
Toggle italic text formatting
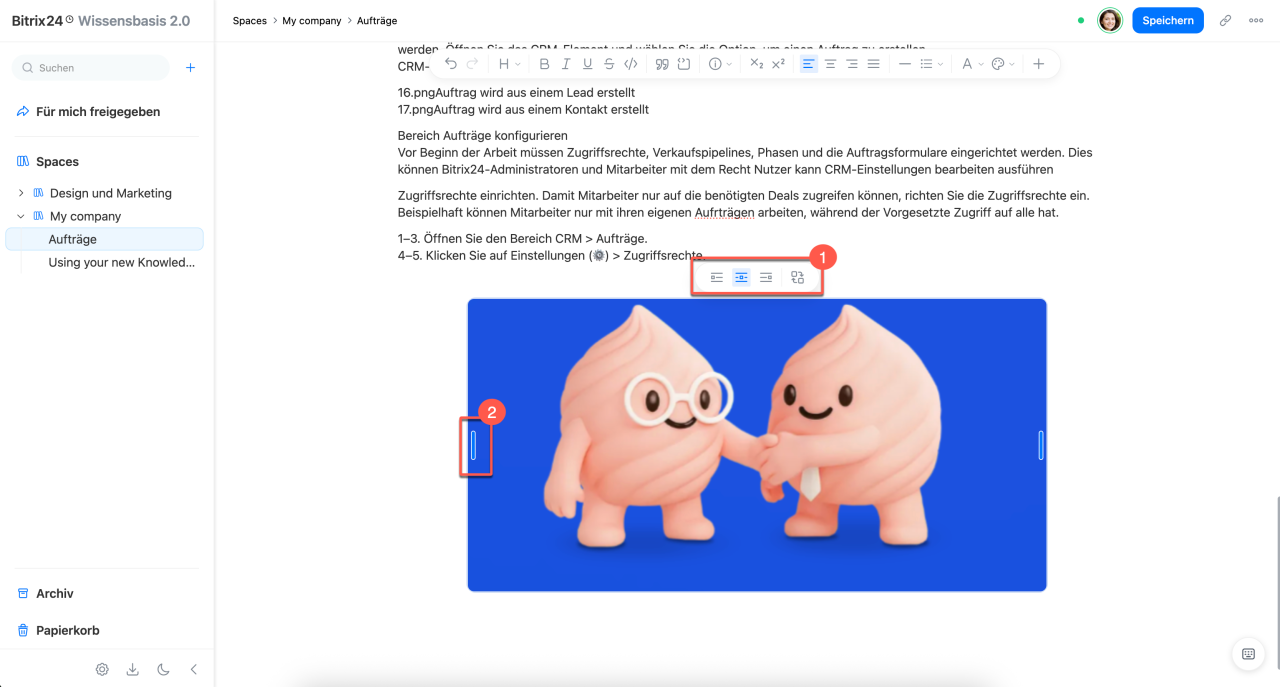pyautogui.click(x=566, y=64)
